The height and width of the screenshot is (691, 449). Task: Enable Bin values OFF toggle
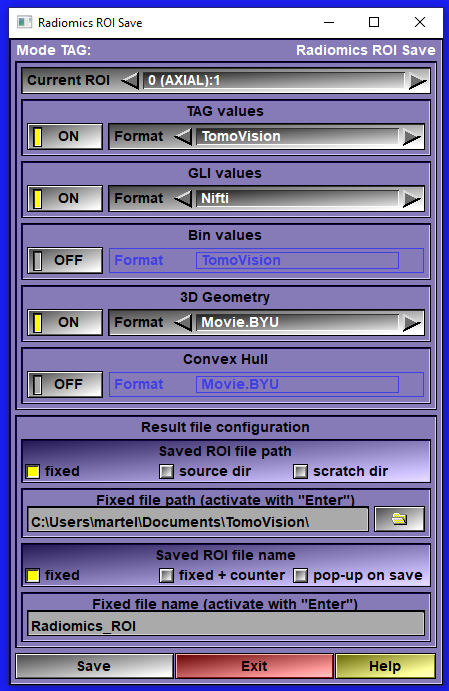point(65,260)
